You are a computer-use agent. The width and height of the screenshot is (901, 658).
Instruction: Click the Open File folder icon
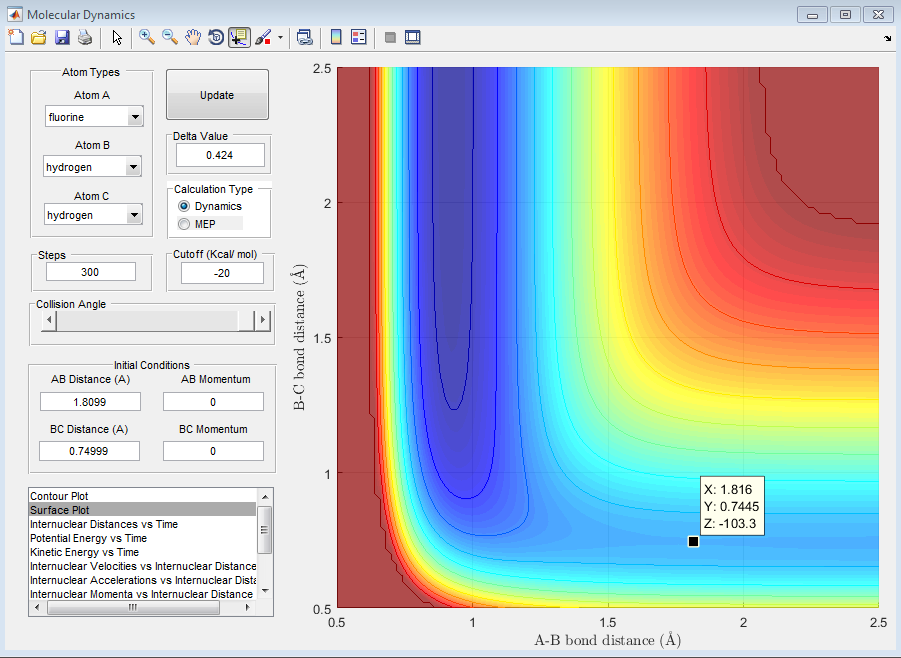[38, 37]
